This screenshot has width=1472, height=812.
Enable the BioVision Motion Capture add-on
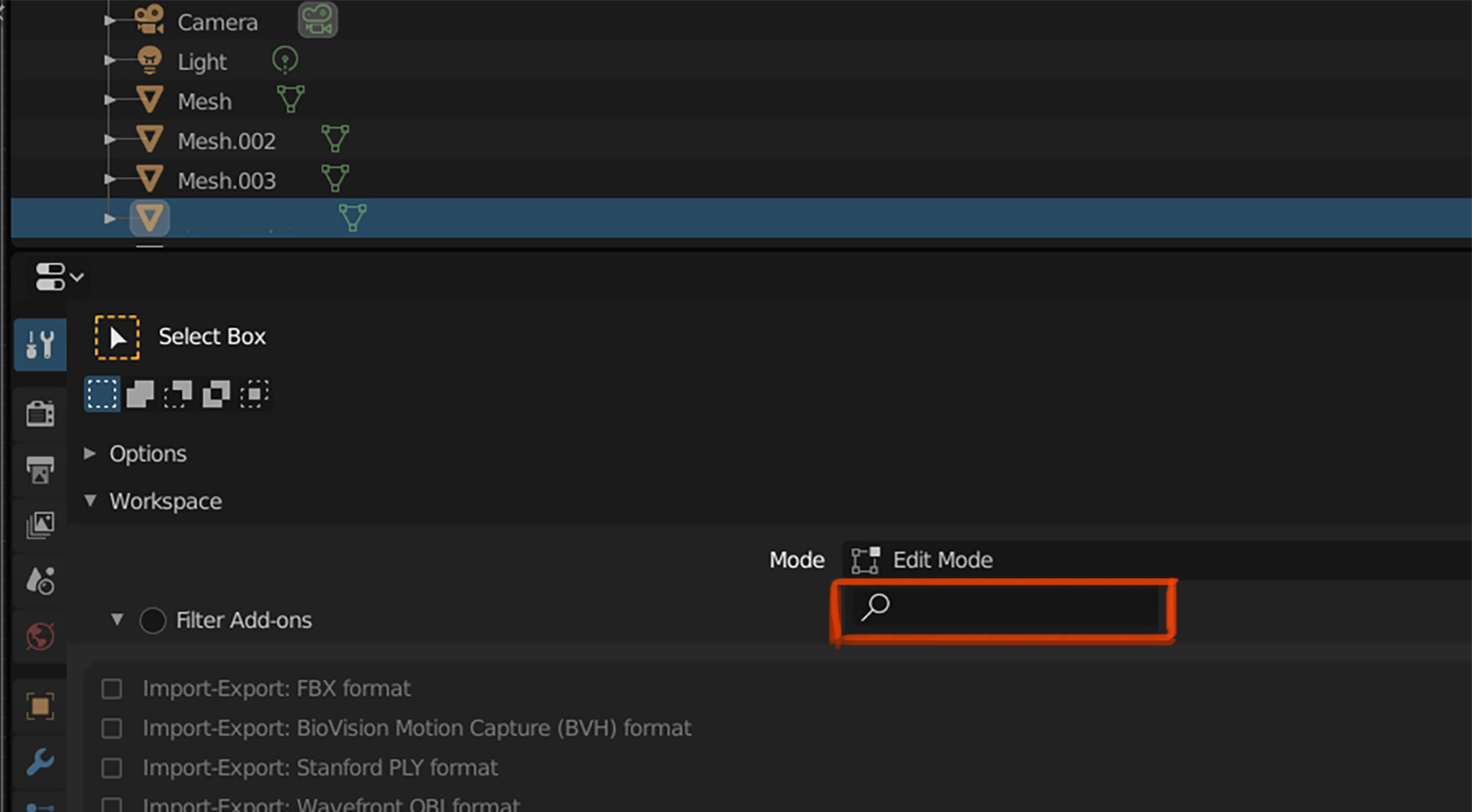[112, 729]
